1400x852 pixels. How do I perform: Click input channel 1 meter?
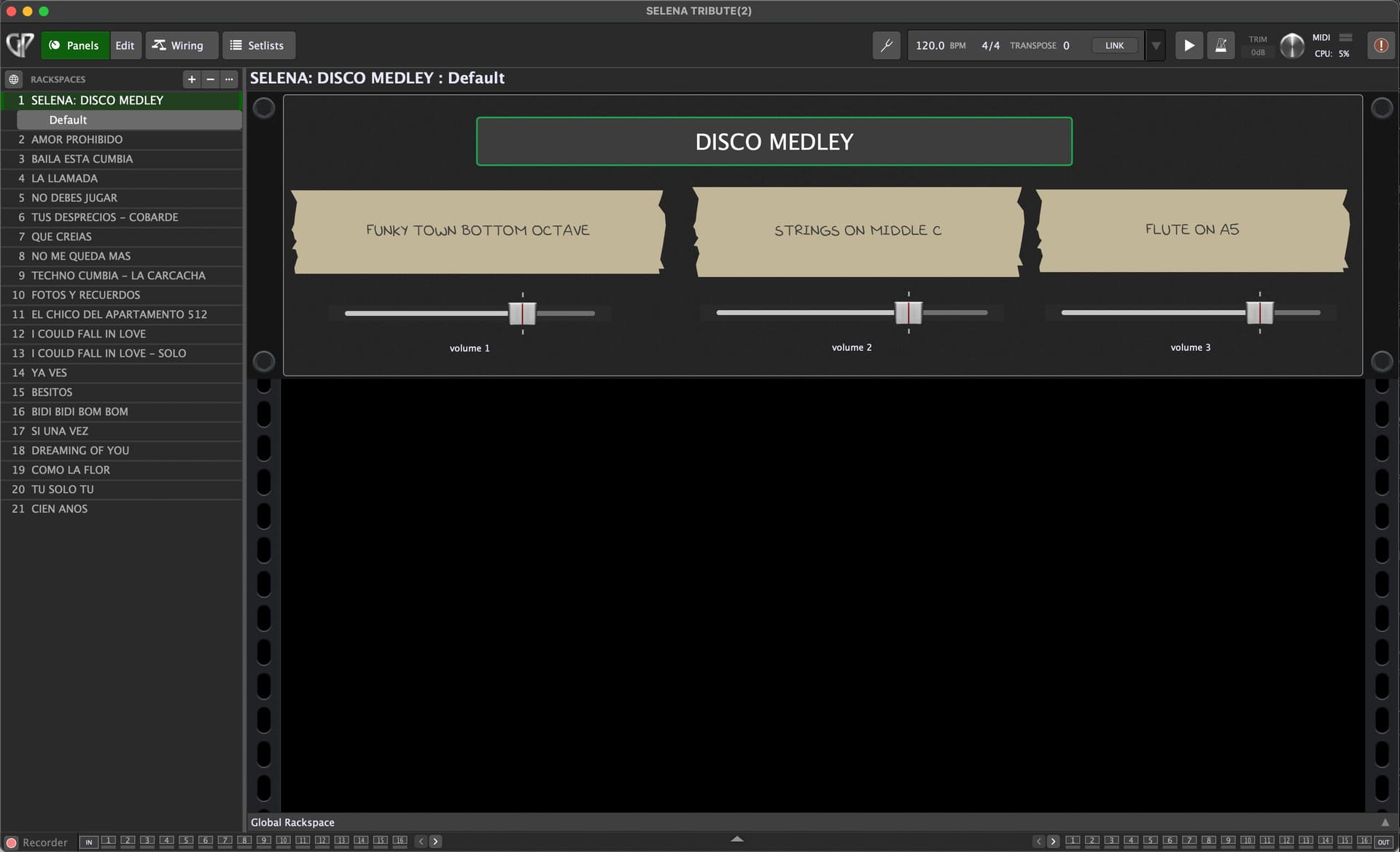(108, 841)
